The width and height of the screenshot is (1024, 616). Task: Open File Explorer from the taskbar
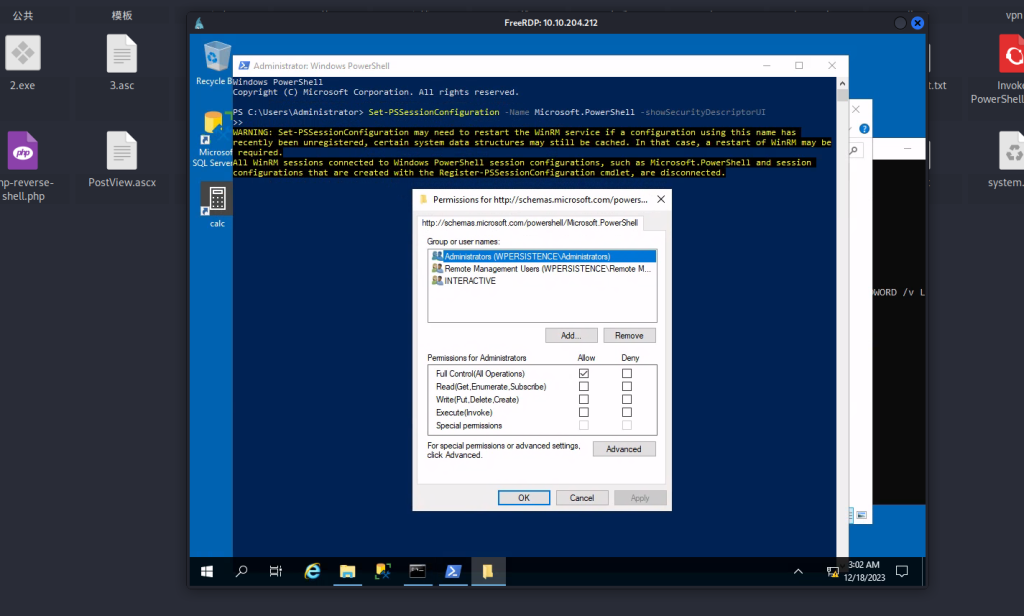coord(347,572)
